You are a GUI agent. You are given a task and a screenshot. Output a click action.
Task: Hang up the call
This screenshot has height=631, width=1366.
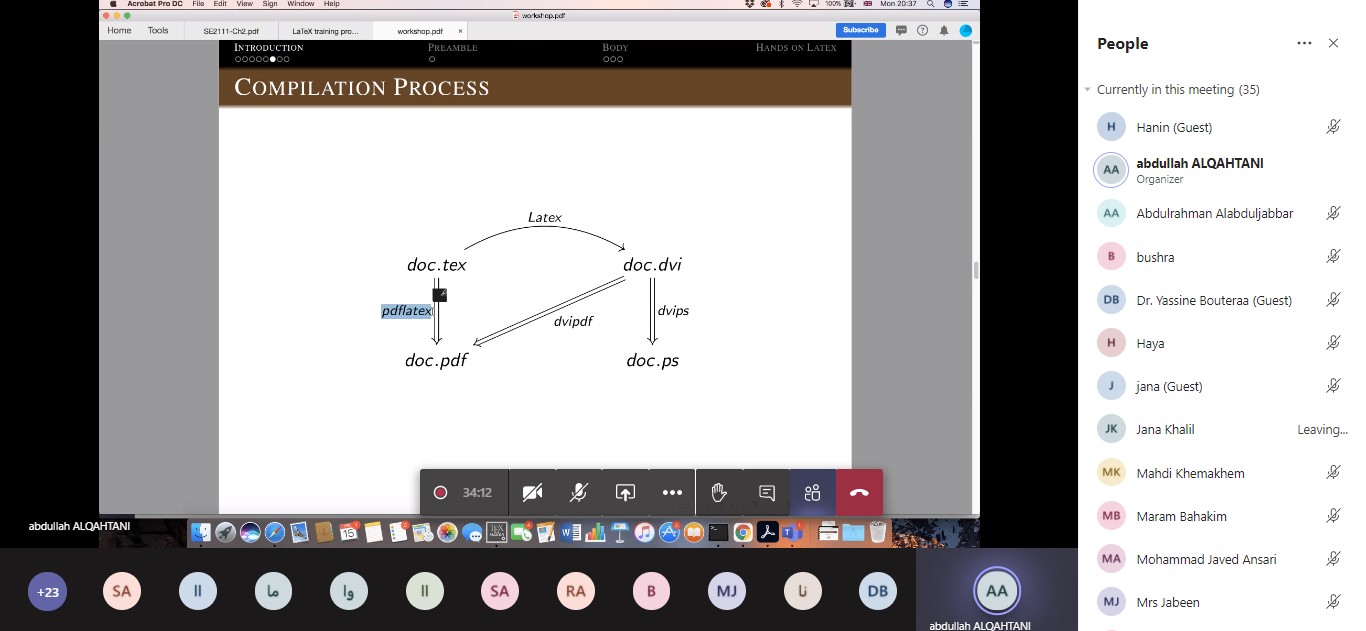(x=859, y=492)
